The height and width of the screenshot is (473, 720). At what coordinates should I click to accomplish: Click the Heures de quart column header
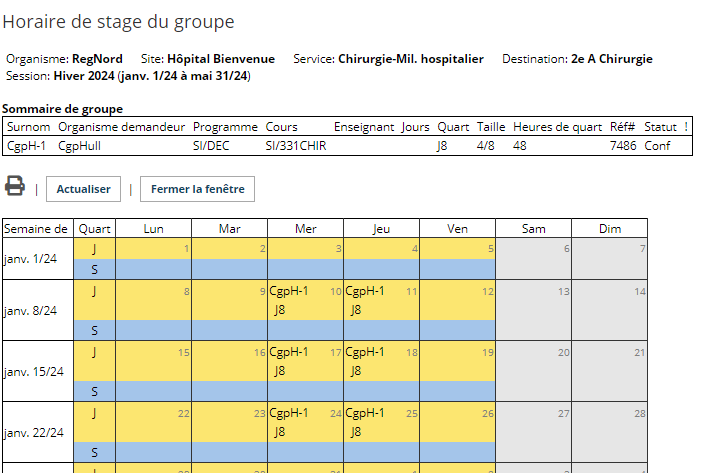557,127
